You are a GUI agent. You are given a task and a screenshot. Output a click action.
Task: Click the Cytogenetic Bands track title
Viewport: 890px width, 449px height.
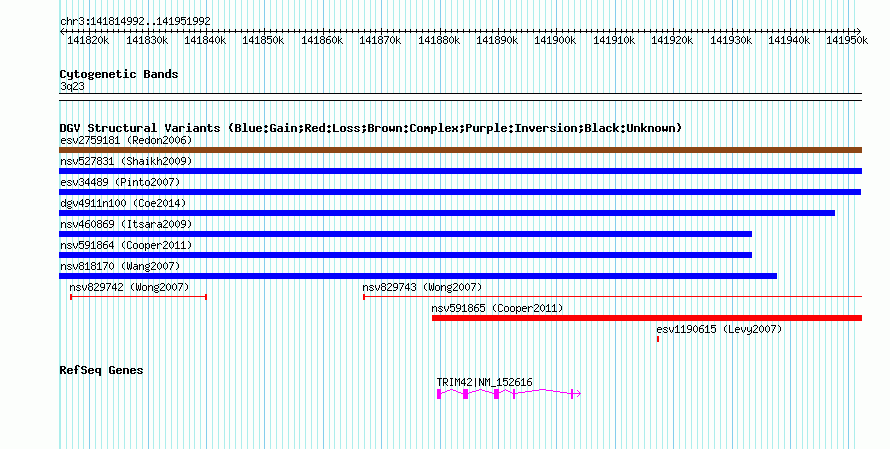pos(119,74)
